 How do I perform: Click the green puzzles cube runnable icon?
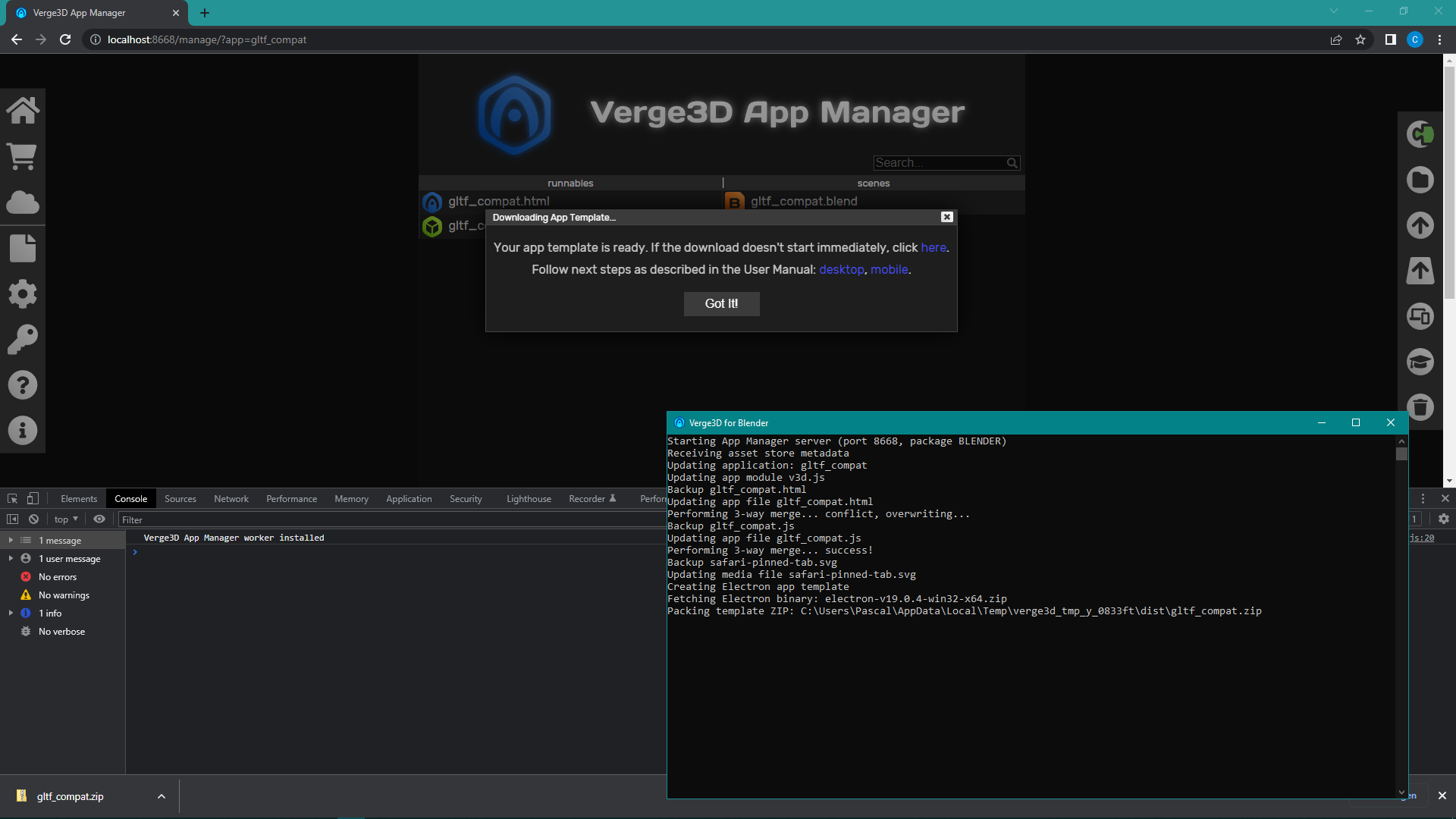(432, 227)
